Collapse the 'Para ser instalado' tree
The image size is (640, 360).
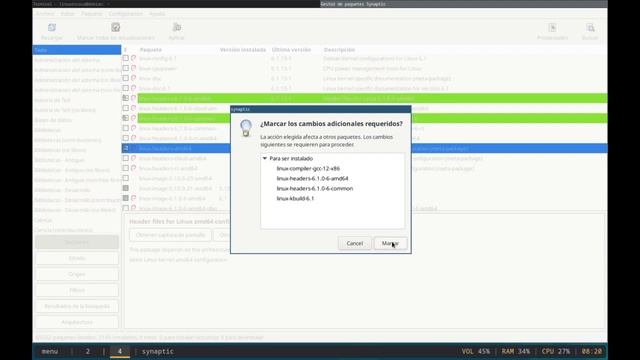point(265,158)
